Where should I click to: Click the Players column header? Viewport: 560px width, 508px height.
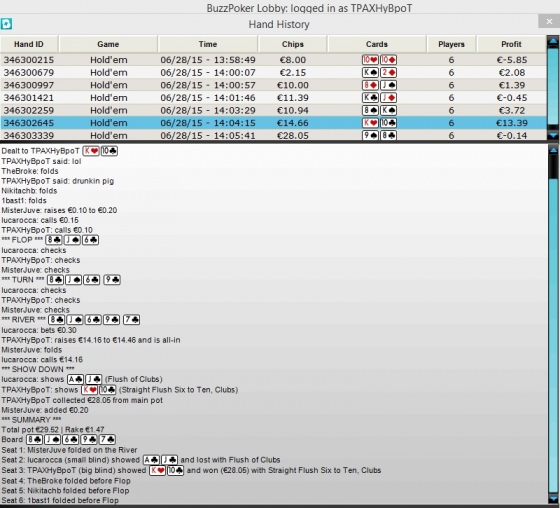[x=451, y=44]
